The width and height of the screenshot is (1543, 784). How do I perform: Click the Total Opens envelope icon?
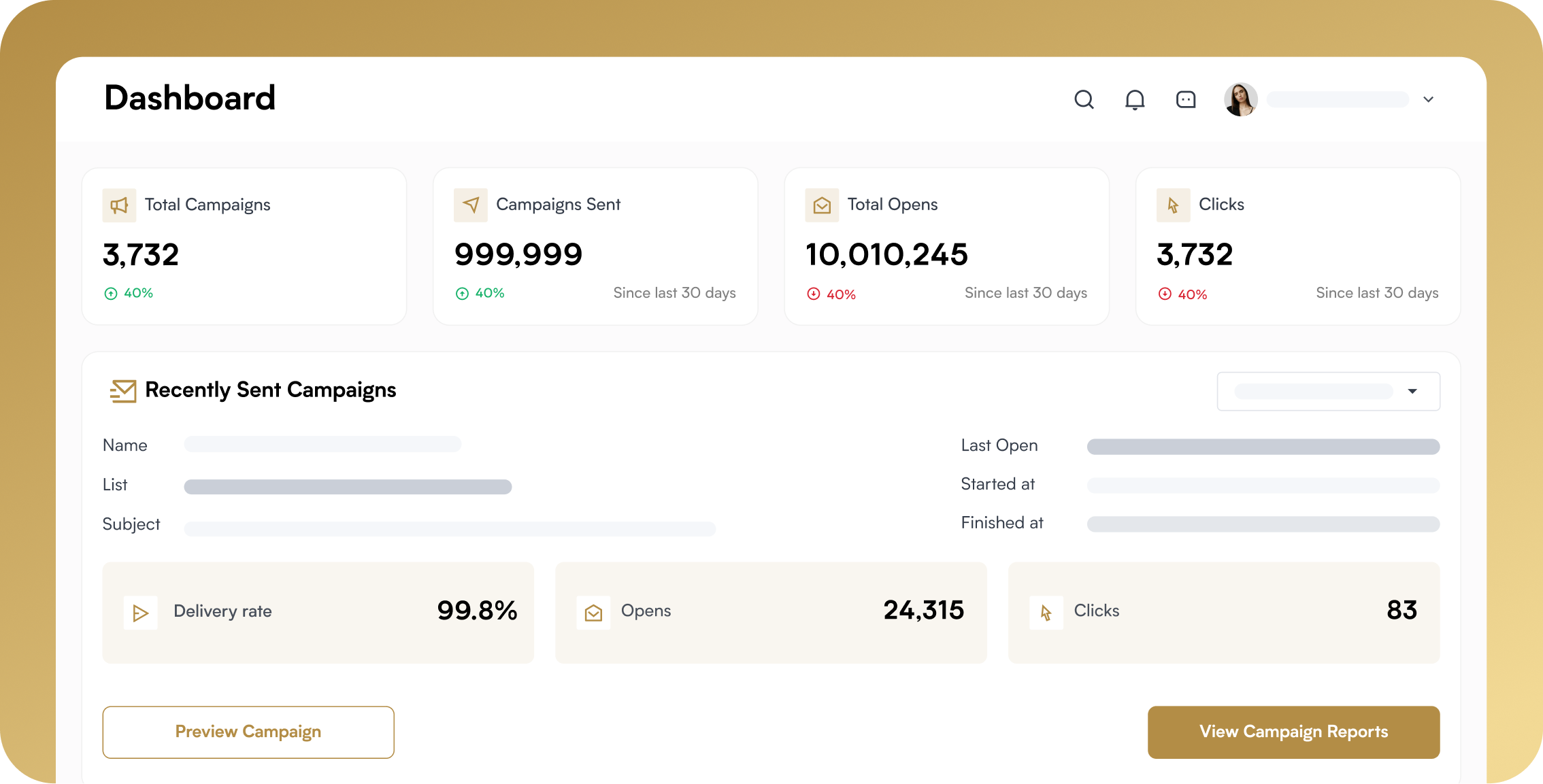pos(822,205)
